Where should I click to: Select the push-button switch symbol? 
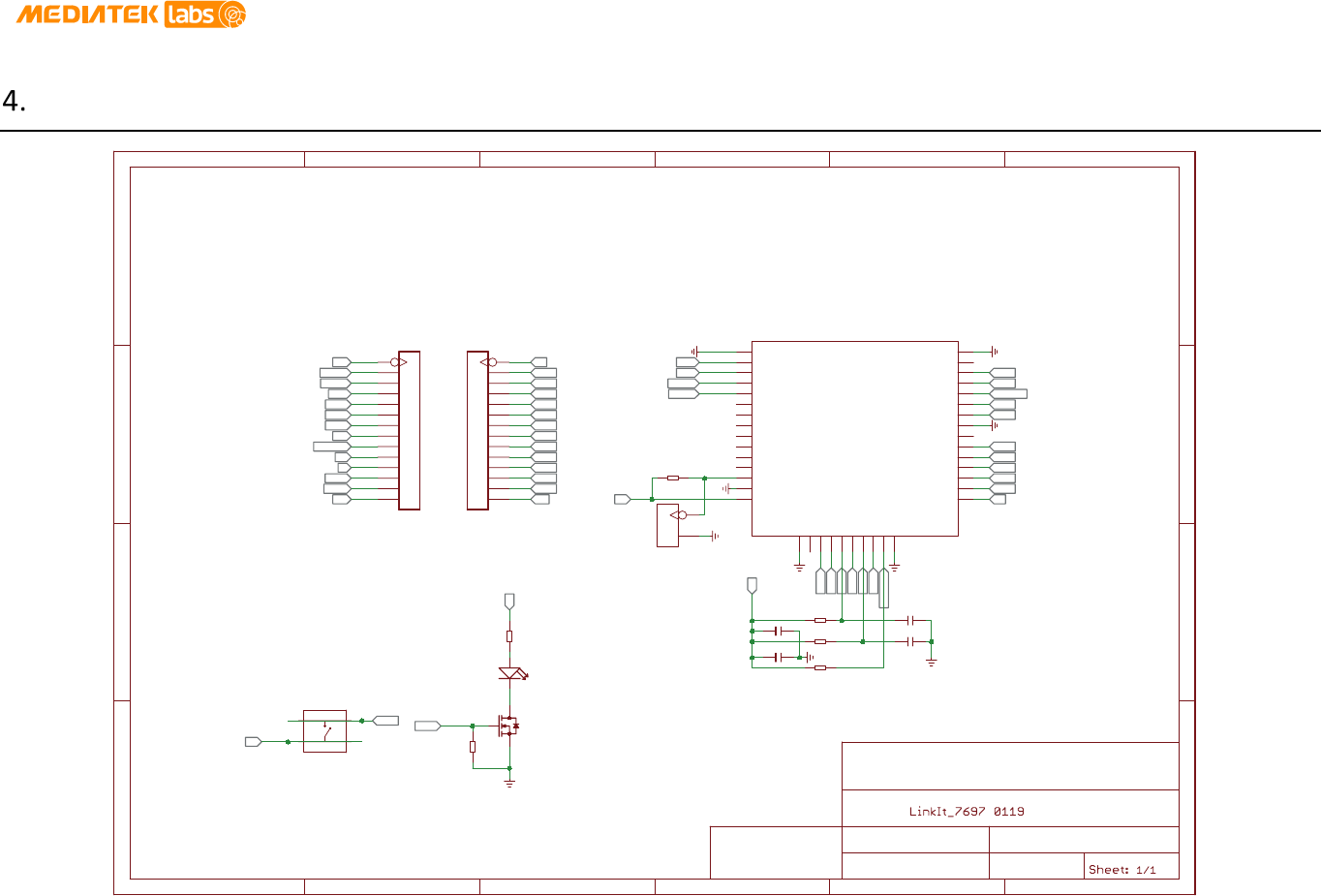pyautogui.click(x=324, y=731)
